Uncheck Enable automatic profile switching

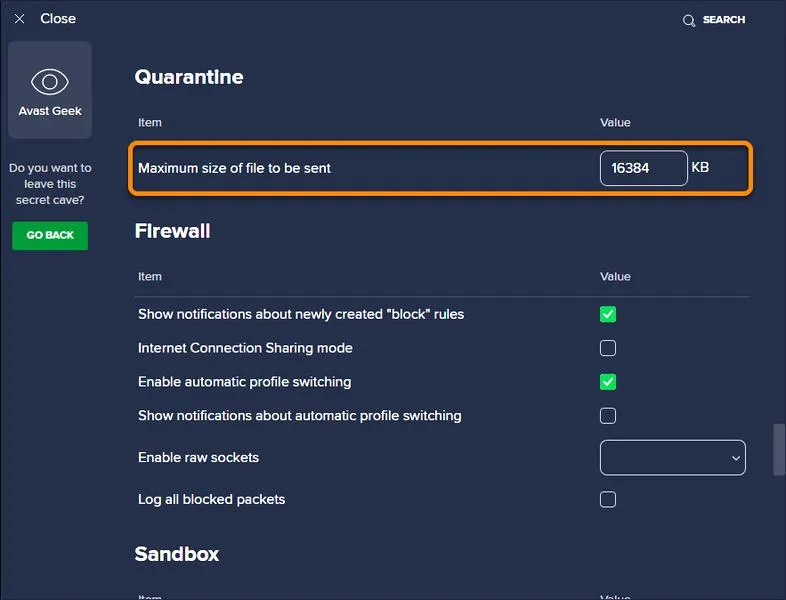pyautogui.click(x=608, y=382)
